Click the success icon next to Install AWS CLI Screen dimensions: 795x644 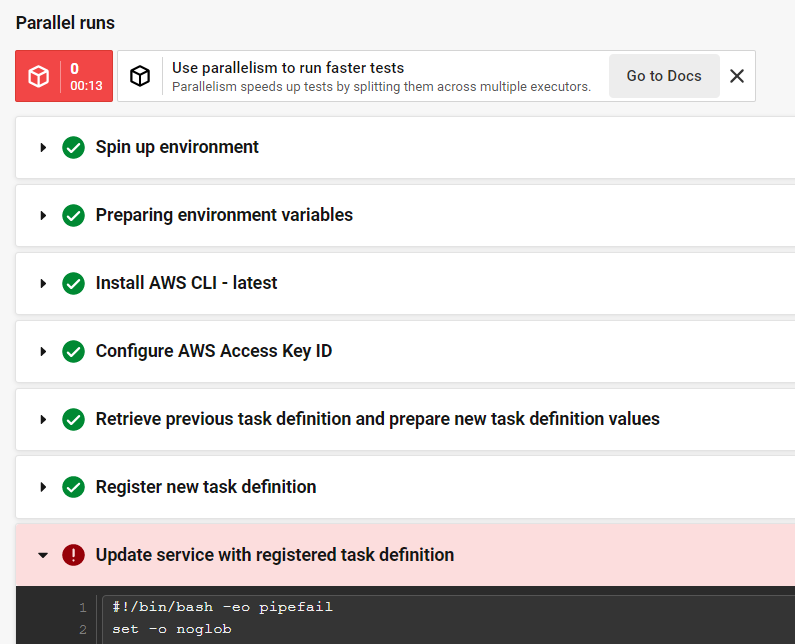(73, 284)
